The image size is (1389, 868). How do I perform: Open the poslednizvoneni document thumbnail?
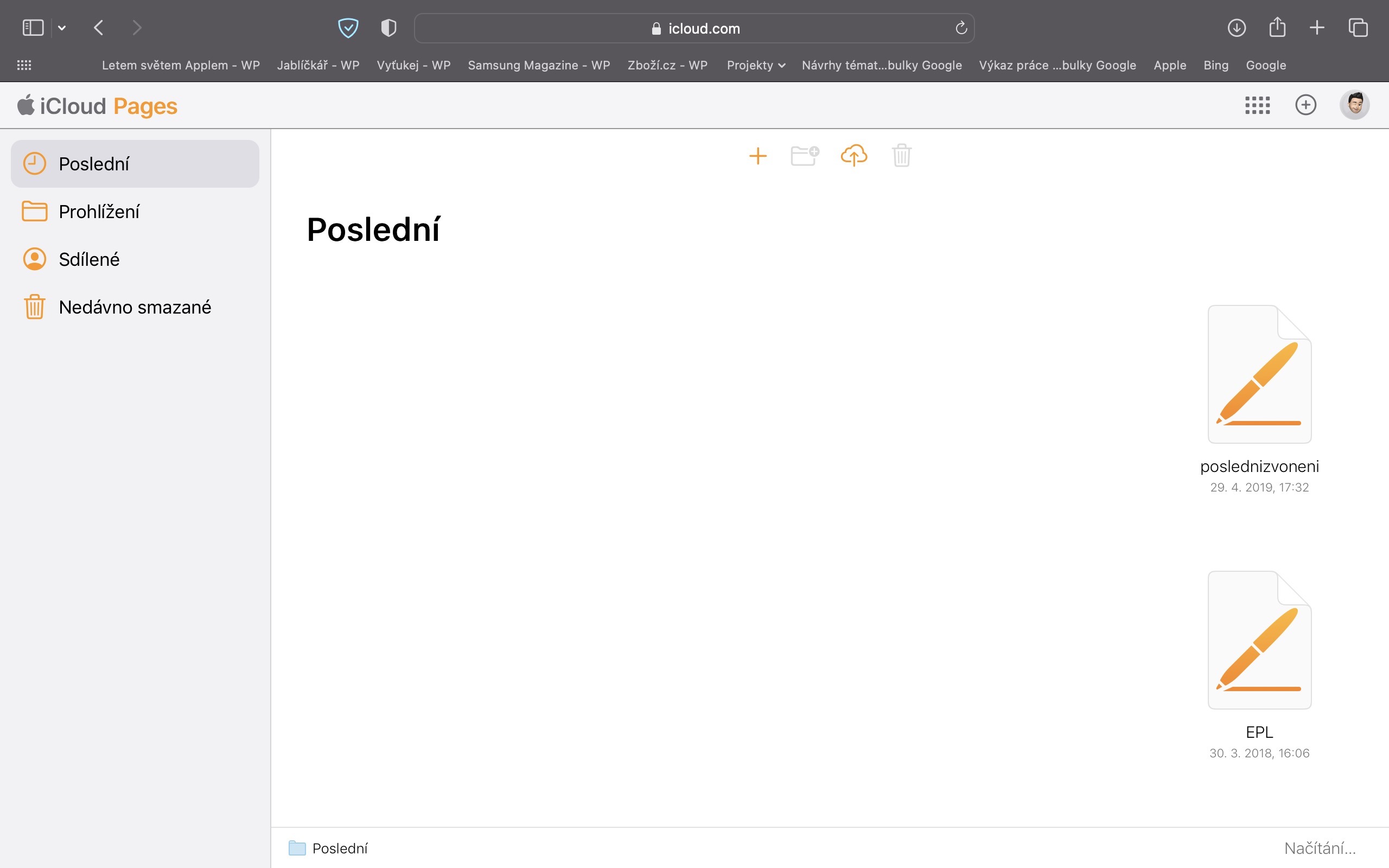(1259, 374)
